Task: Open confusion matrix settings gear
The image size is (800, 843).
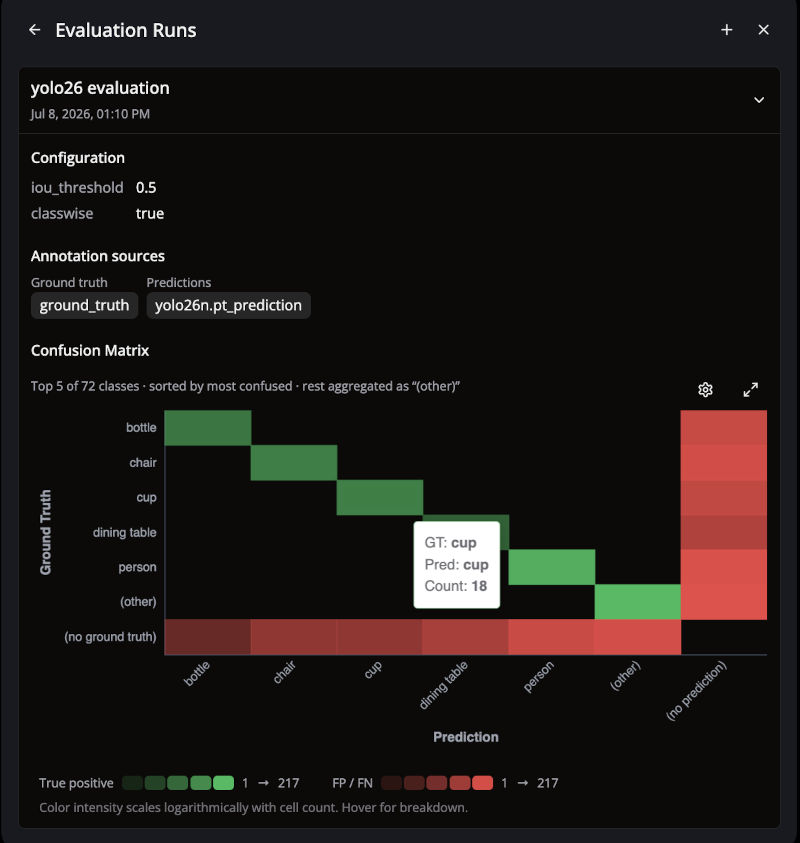Action: click(705, 389)
